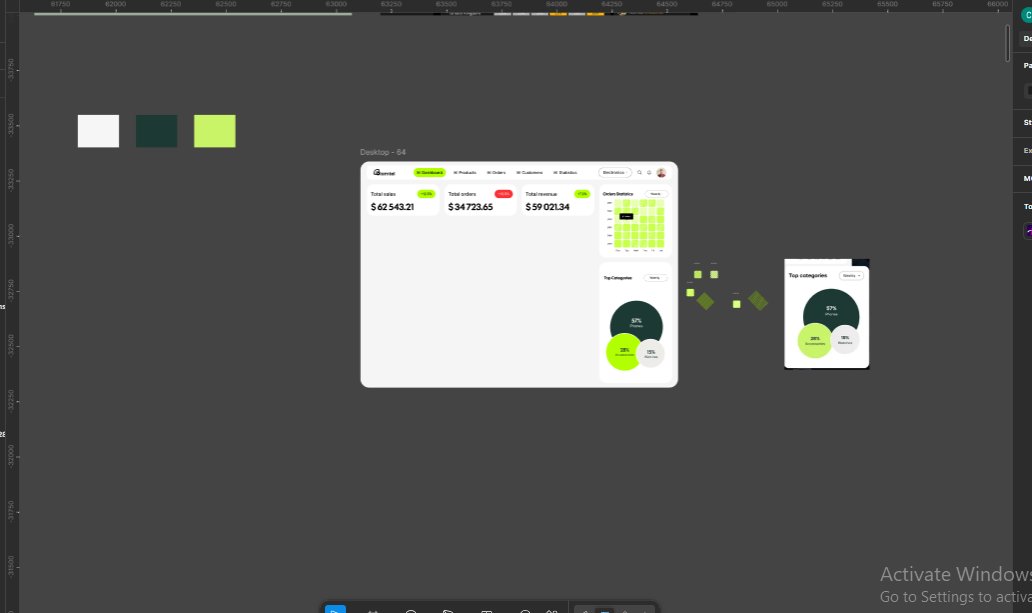Select the 28% lime circle on standalone card
The image size is (1032, 613).
click(815, 340)
